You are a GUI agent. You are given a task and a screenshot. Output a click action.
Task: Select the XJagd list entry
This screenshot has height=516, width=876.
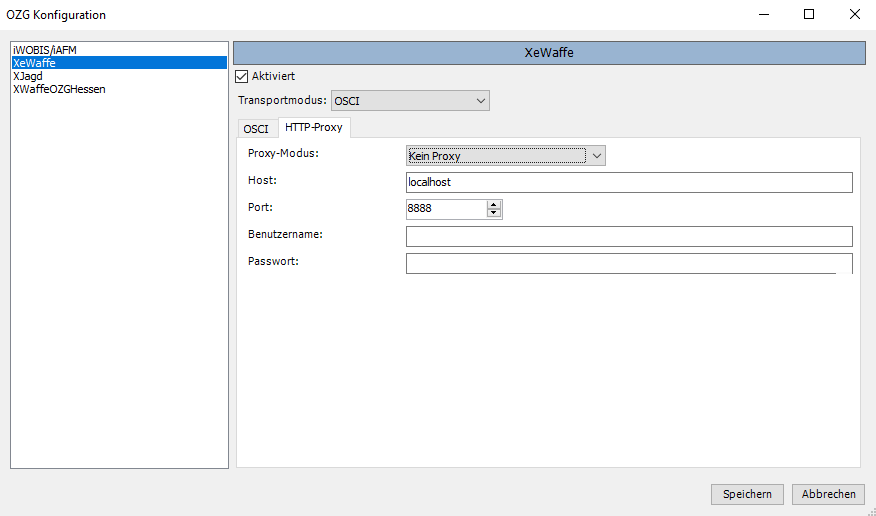(28, 76)
